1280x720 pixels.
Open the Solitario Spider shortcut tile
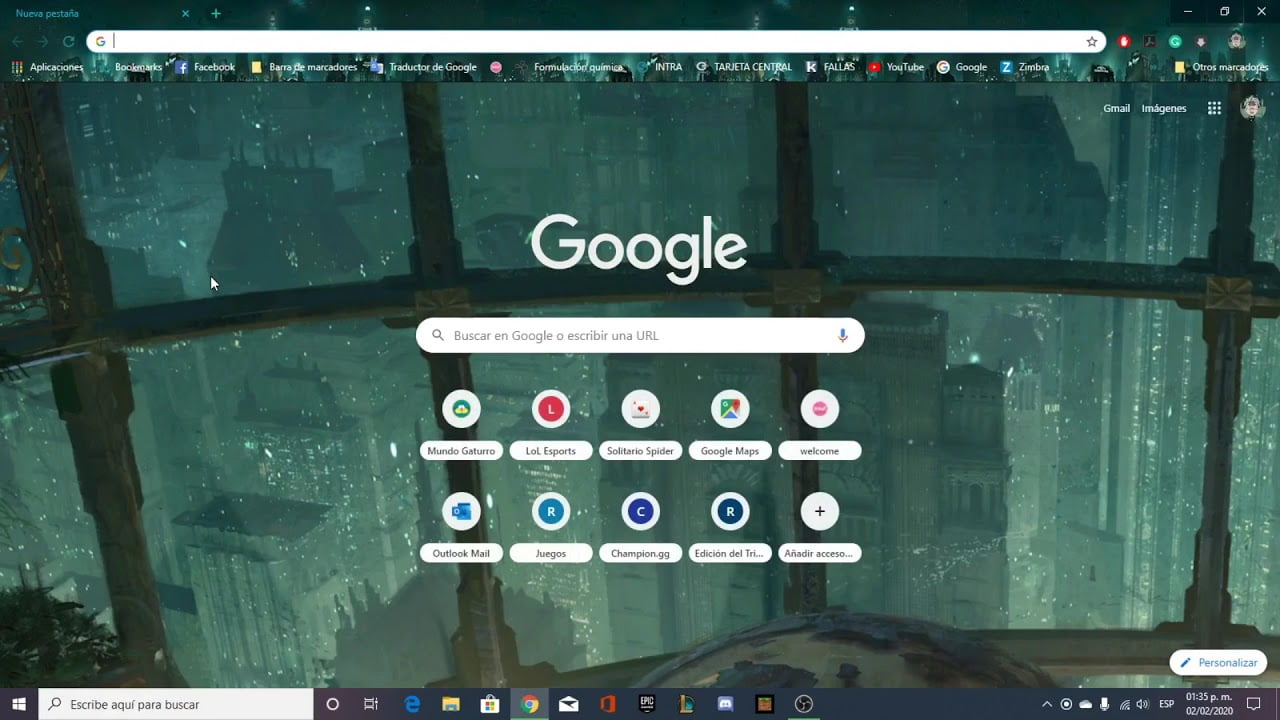(640, 425)
